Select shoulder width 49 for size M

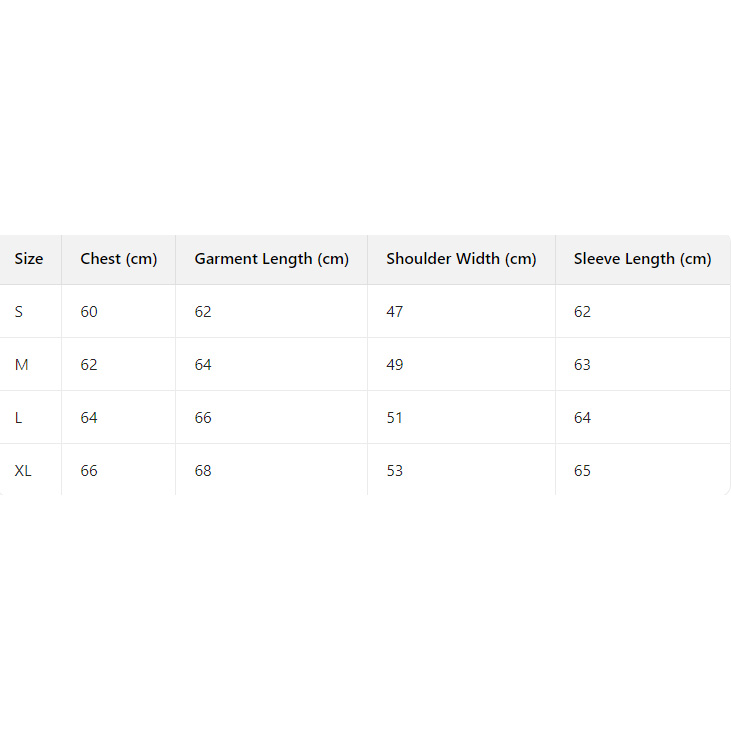pos(395,365)
